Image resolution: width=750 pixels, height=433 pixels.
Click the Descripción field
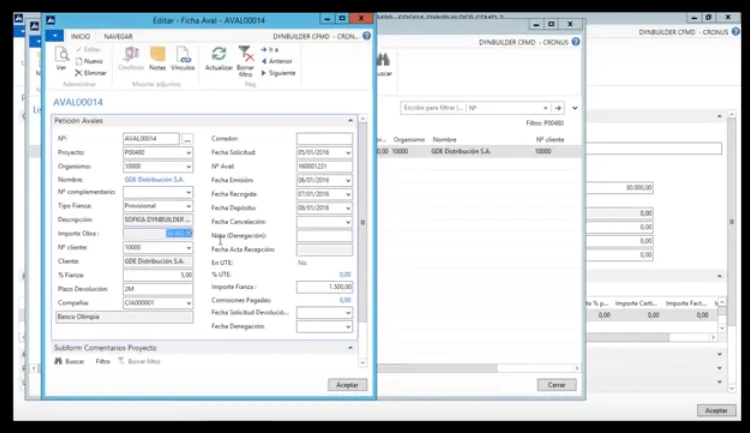(x=158, y=220)
